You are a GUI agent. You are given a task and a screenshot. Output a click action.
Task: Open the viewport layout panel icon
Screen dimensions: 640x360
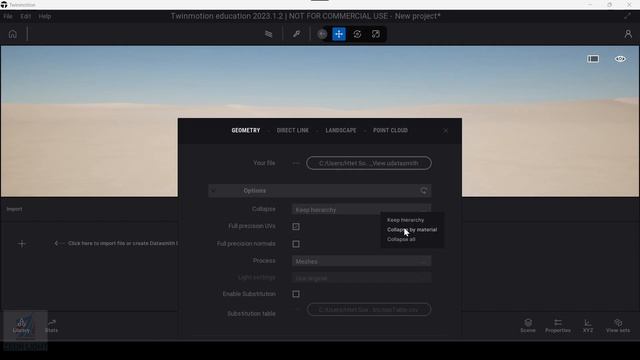click(x=593, y=59)
